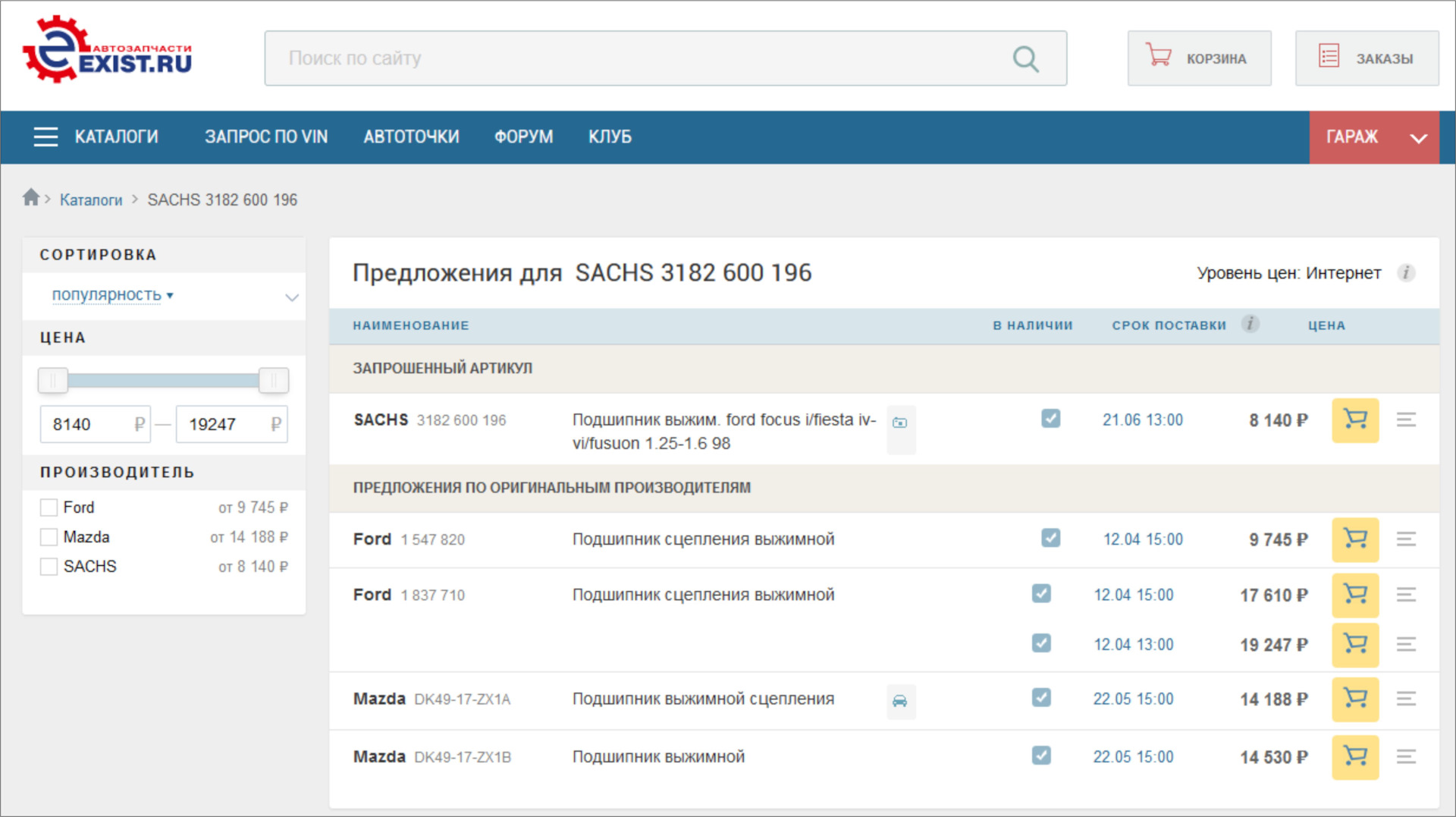Open details menu for 19 247 ₽ row
Screen dimensions: 1456x817
(x=1406, y=645)
